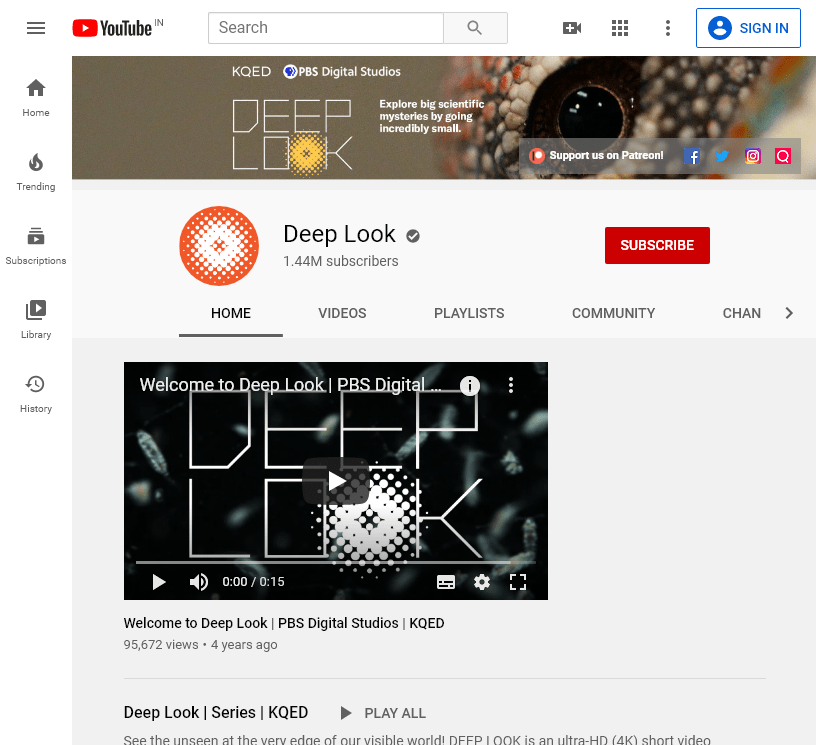
Task: Click the overlay title in video player
Action: pos(290,384)
